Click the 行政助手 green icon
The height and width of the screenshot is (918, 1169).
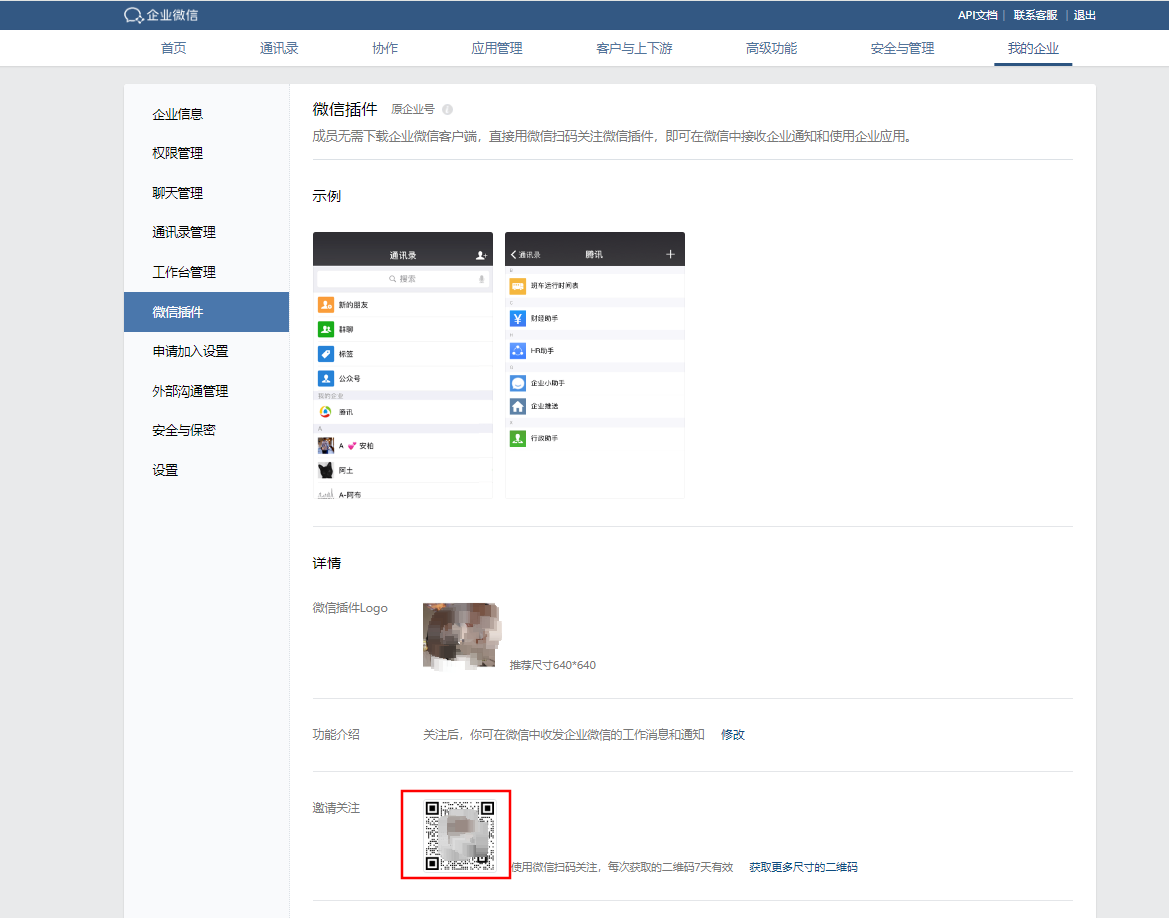coord(517,438)
